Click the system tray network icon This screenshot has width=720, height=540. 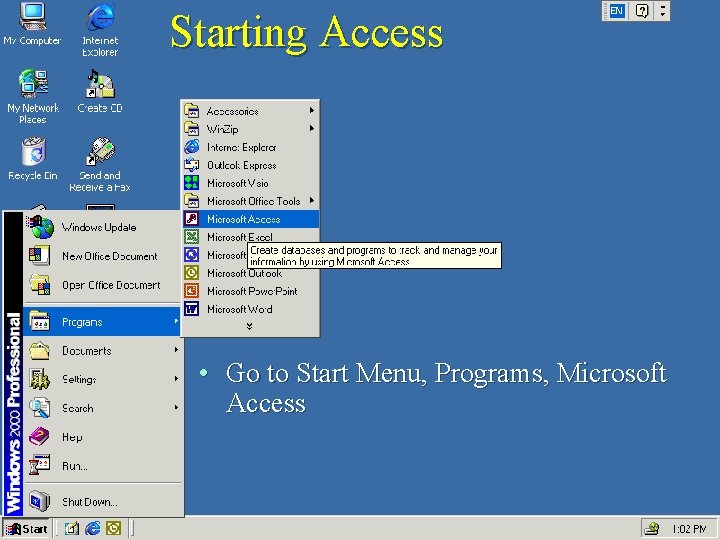[652, 529]
